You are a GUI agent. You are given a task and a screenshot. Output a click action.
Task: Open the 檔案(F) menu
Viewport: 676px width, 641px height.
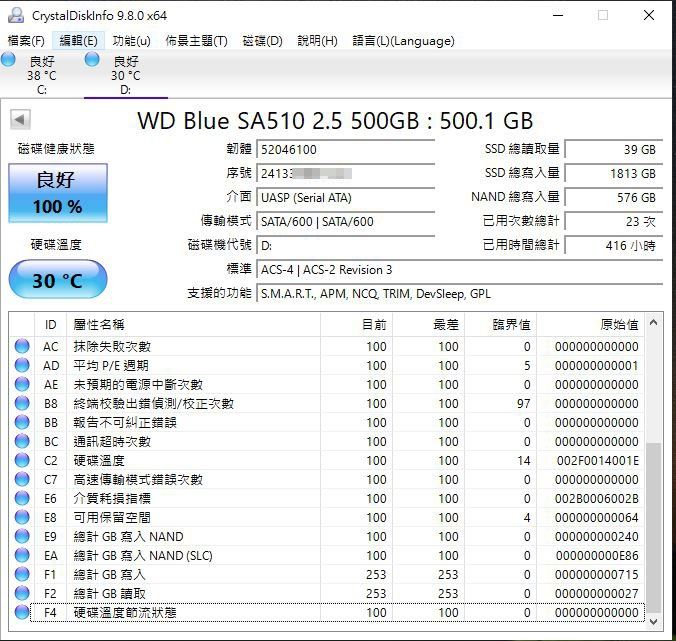point(26,41)
